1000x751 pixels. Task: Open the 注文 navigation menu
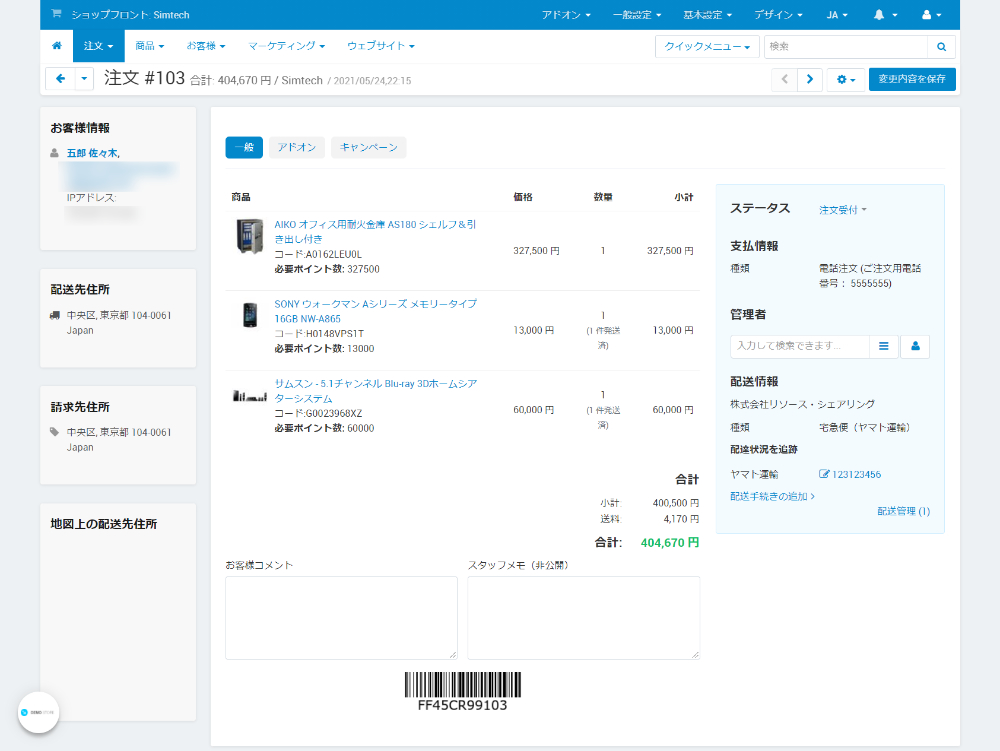click(x=98, y=46)
